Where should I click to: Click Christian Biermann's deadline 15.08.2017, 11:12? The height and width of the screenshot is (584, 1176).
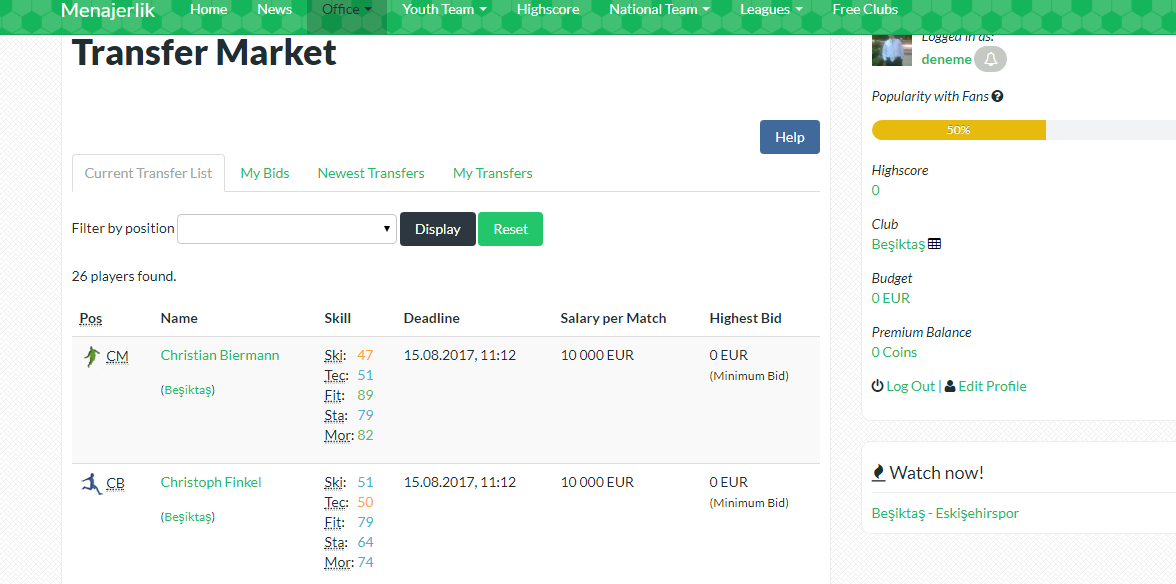pos(460,355)
